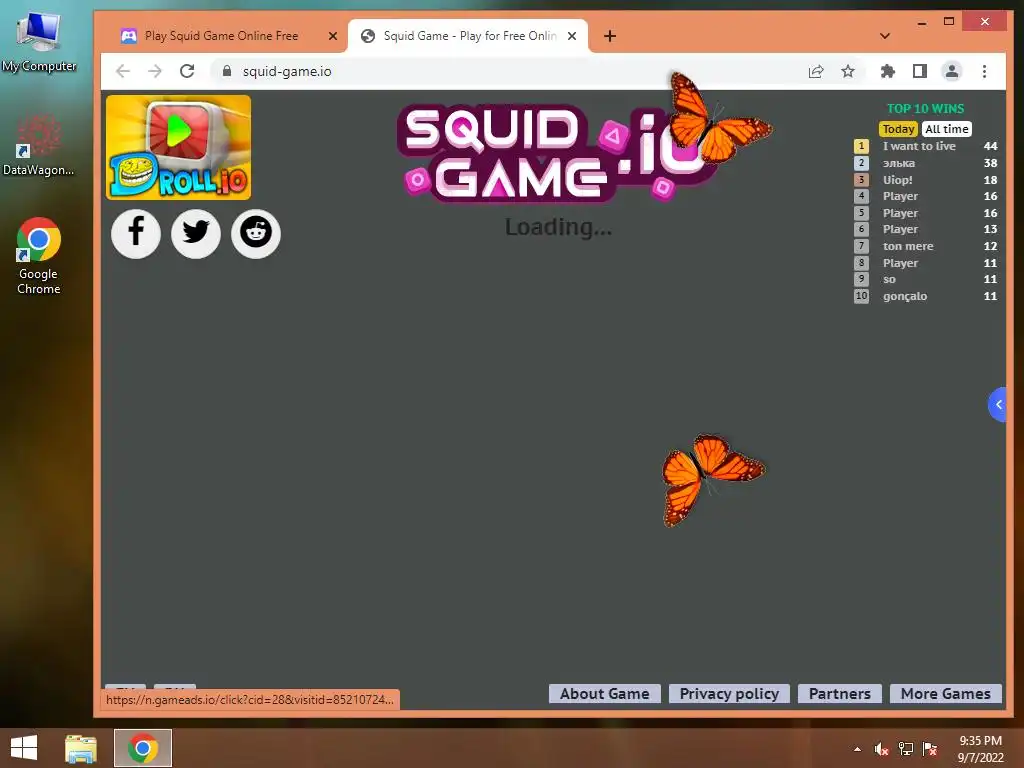Go back to previous page
The height and width of the screenshot is (768, 1024).
[123, 71]
